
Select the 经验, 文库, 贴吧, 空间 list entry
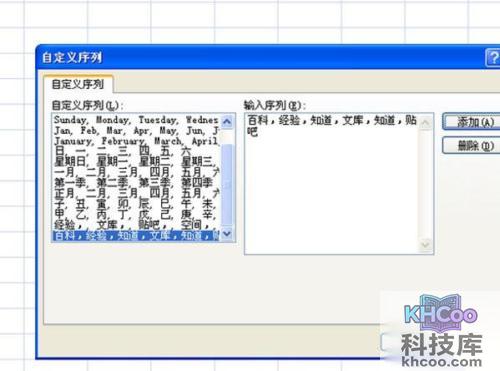[x=137, y=225]
